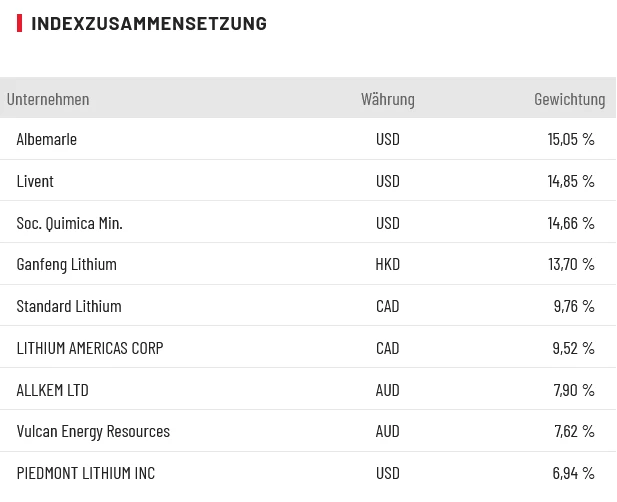Click the 7,62 % Vulcan Energy weighting
Screen dimensions: 617x502
click(x=573, y=431)
